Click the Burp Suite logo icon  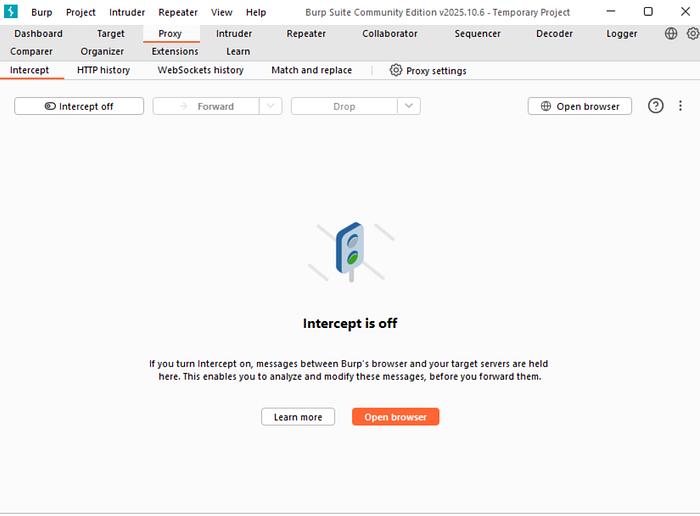(x=11, y=11)
